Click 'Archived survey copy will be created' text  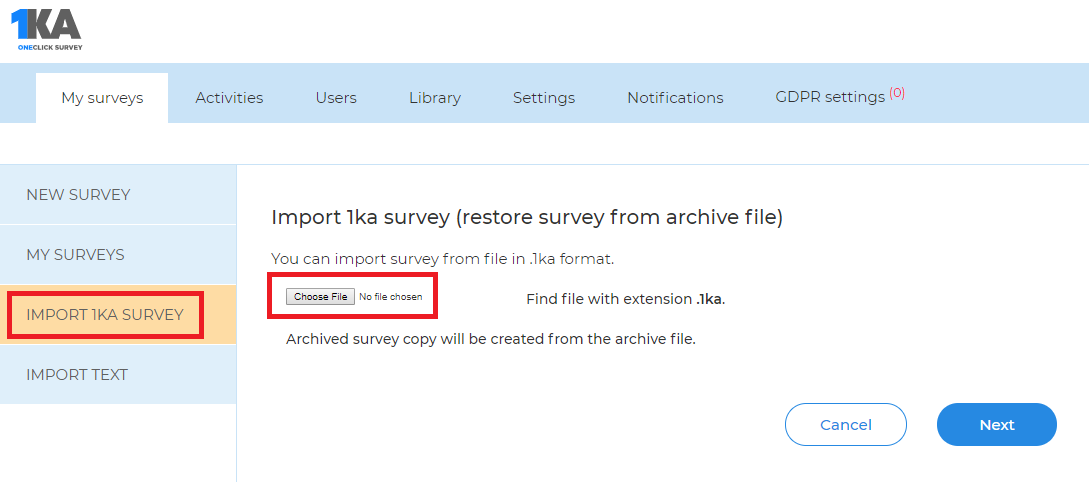click(x=491, y=340)
